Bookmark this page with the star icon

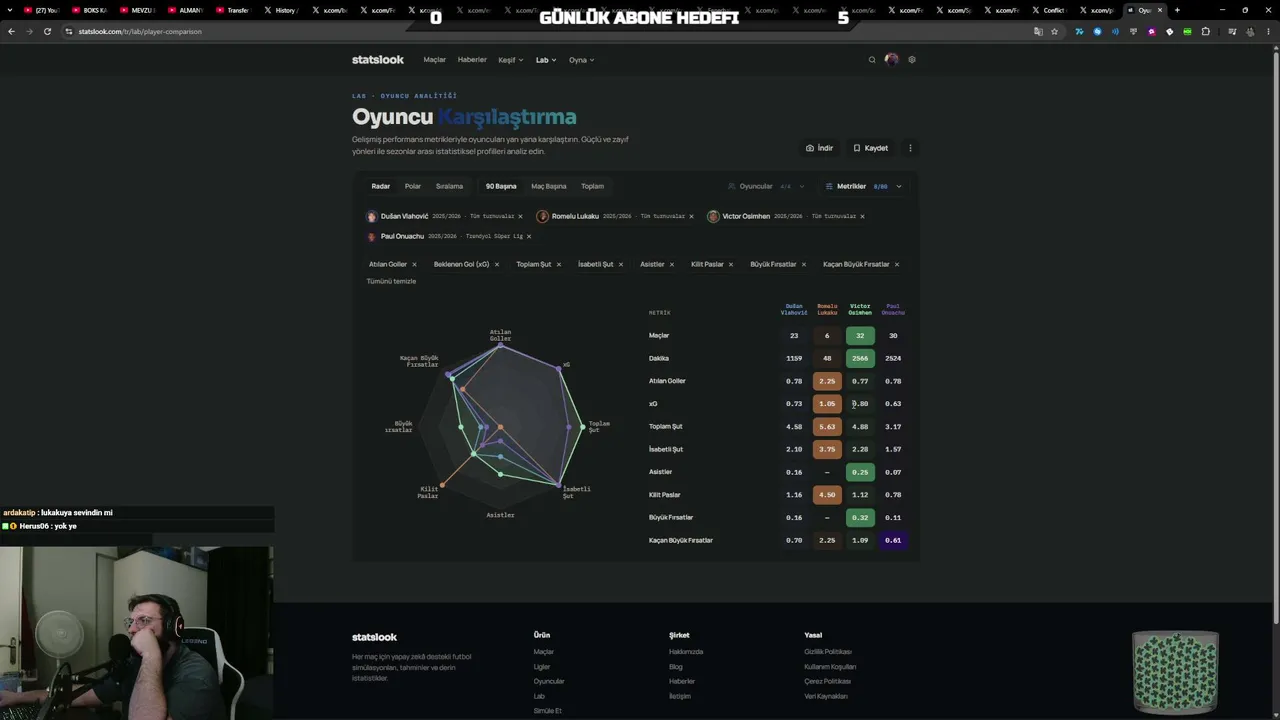tap(1054, 31)
